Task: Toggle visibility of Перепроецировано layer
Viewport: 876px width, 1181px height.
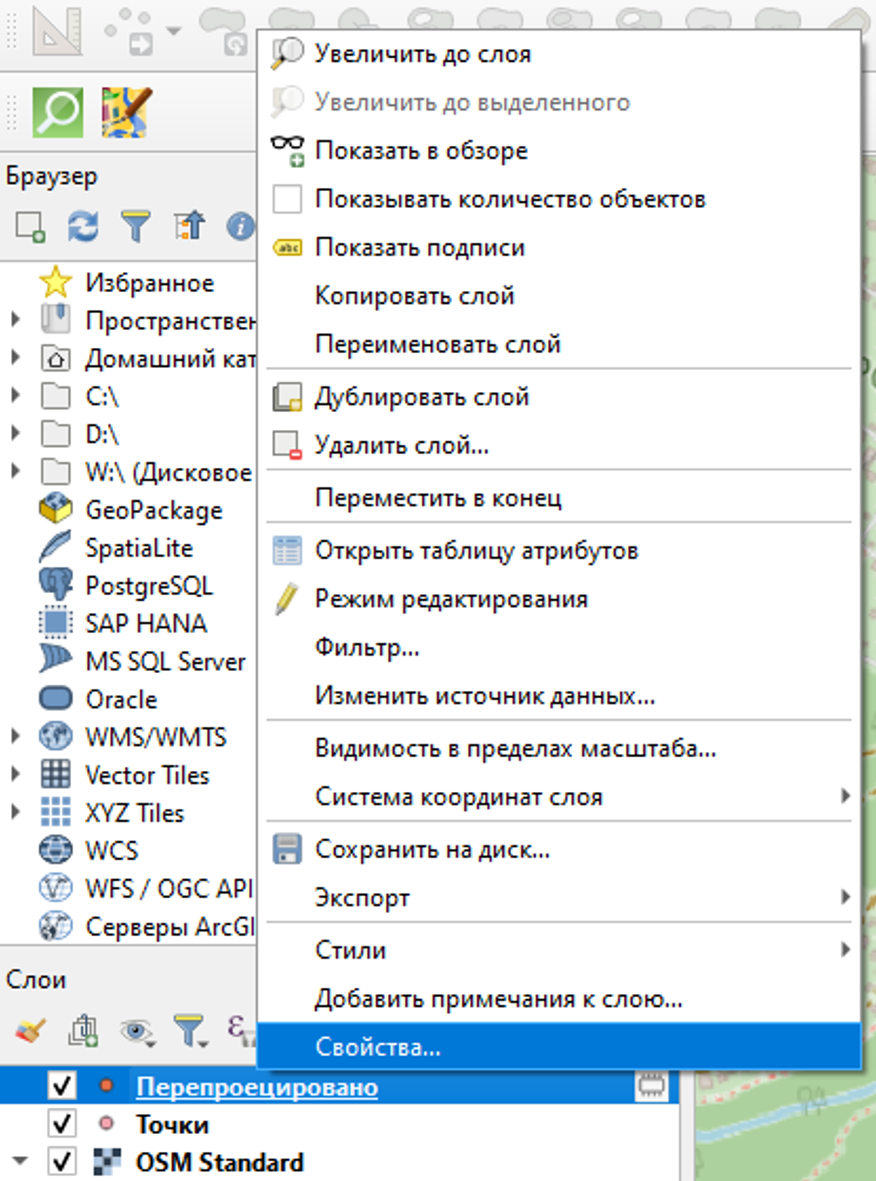Action: click(x=63, y=1087)
